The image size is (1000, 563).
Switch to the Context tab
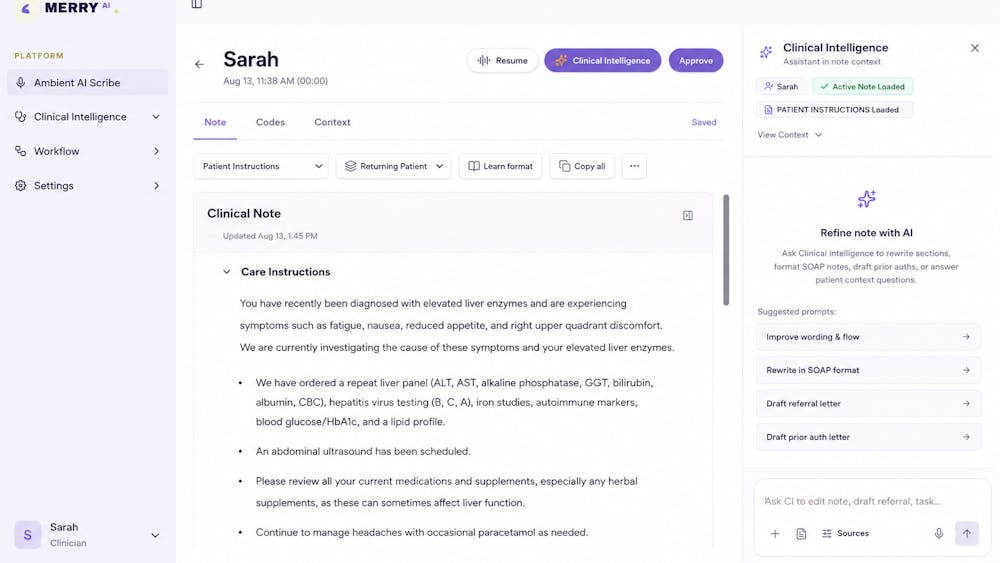(x=332, y=122)
